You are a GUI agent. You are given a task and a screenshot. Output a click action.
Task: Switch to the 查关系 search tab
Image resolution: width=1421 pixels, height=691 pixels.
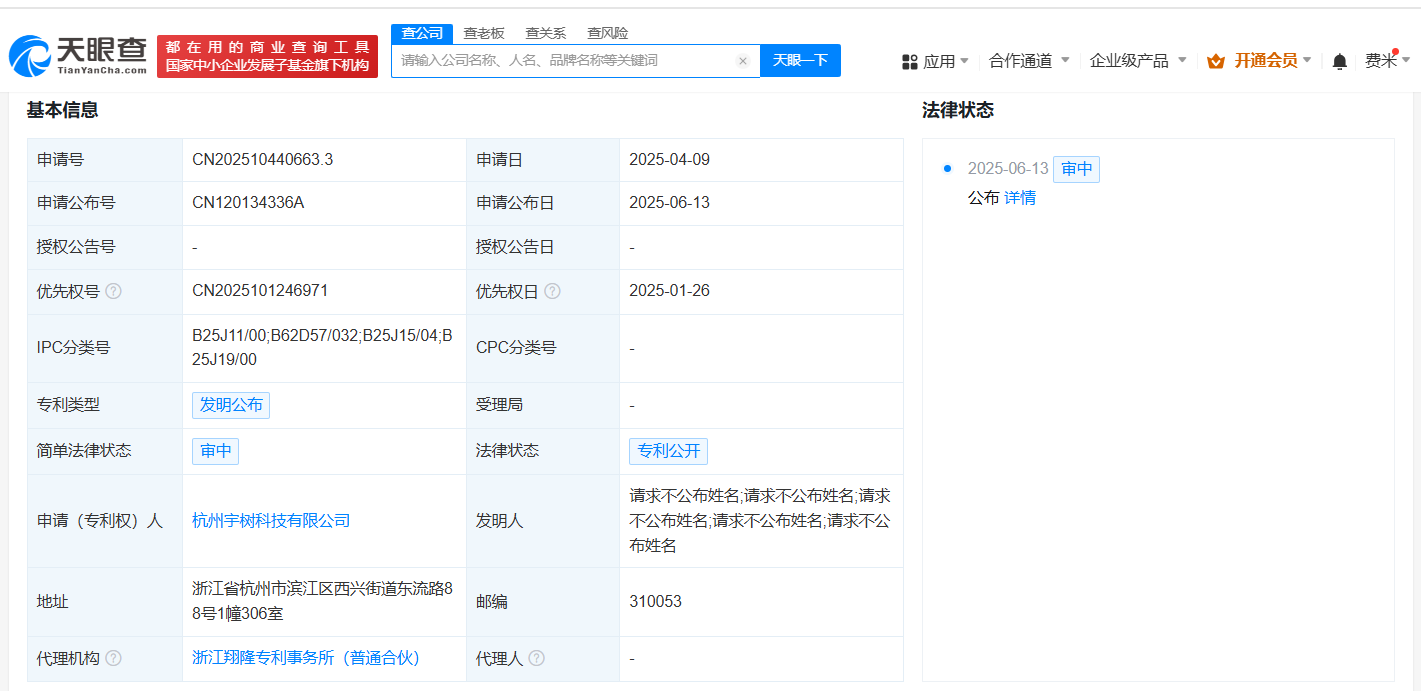pyautogui.click(x=546, y=33)
